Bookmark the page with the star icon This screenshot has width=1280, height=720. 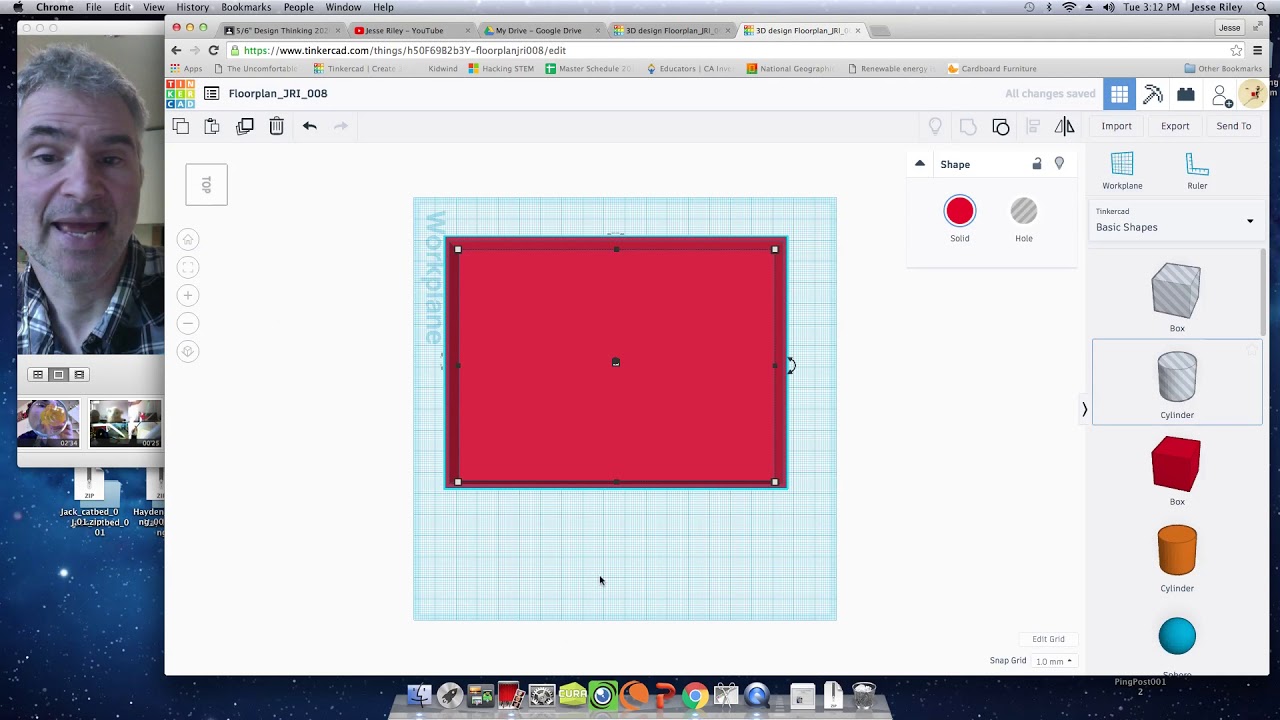[x=1236, y=50]
